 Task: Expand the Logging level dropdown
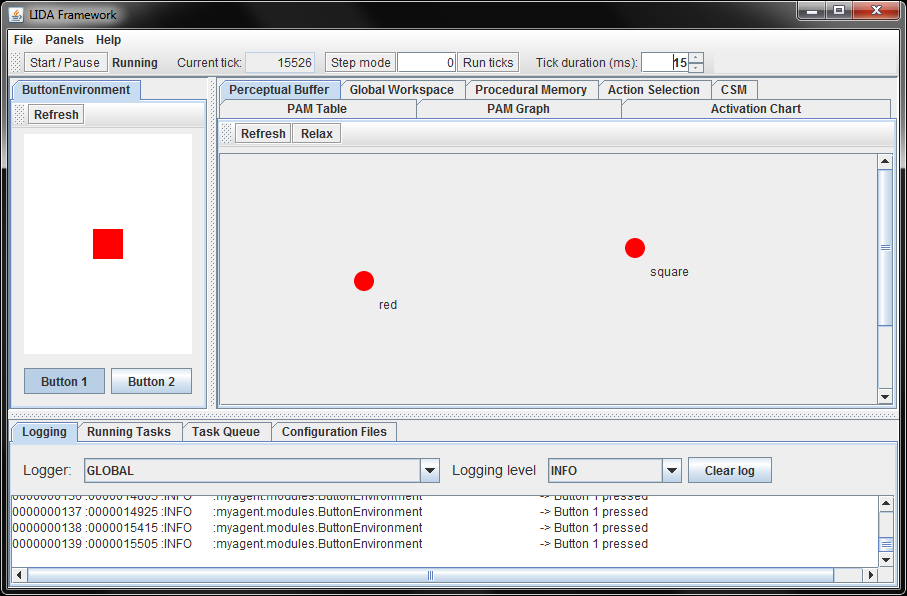(671, 471)
